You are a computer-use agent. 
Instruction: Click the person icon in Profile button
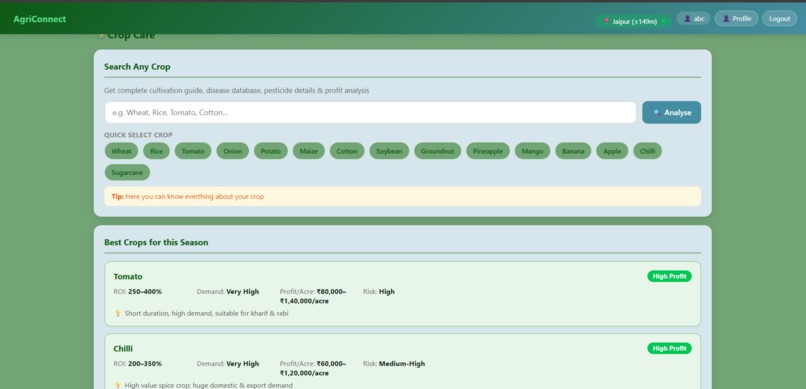coord(726,18)
